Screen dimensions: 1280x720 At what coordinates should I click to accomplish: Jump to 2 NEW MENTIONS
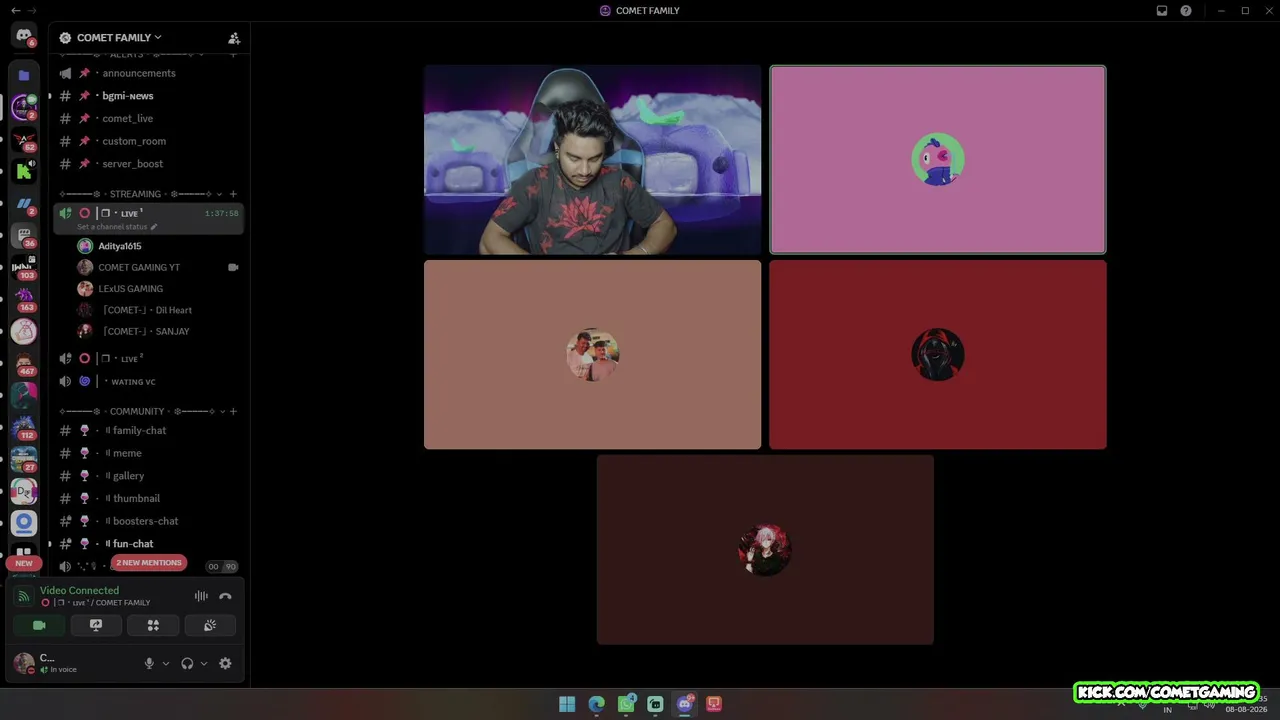149,563
